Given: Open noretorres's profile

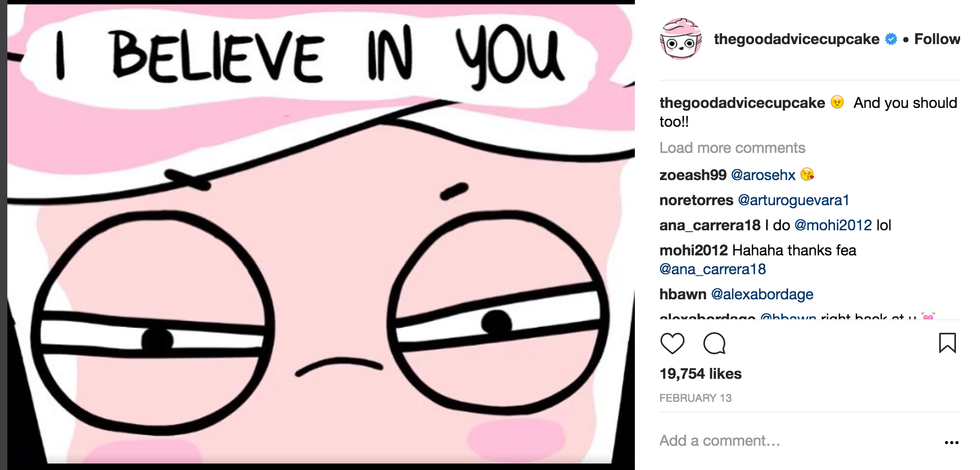Looking at the screenshot, I should pos(696,201).
